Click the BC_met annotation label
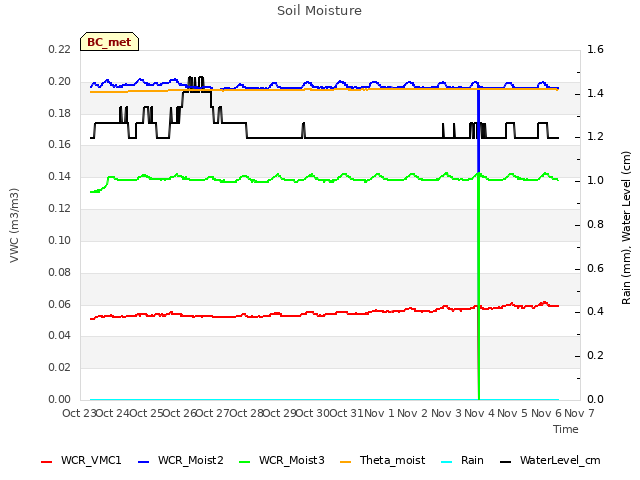The image size is (640, 480). click(x=109, y=42)
